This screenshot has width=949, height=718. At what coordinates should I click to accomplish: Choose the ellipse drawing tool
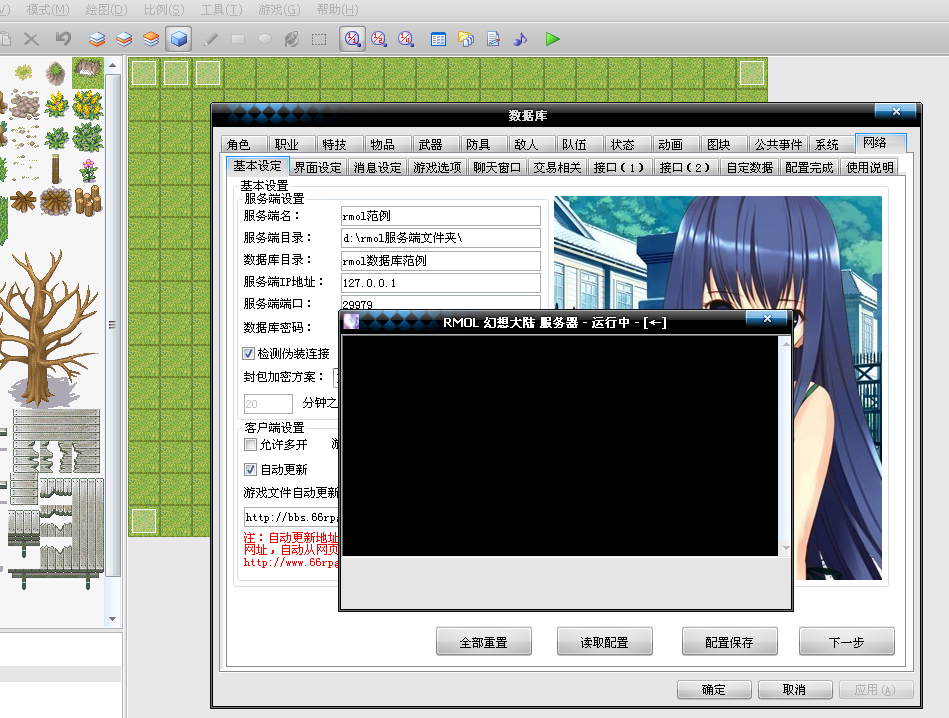click(x=265, y=39)
